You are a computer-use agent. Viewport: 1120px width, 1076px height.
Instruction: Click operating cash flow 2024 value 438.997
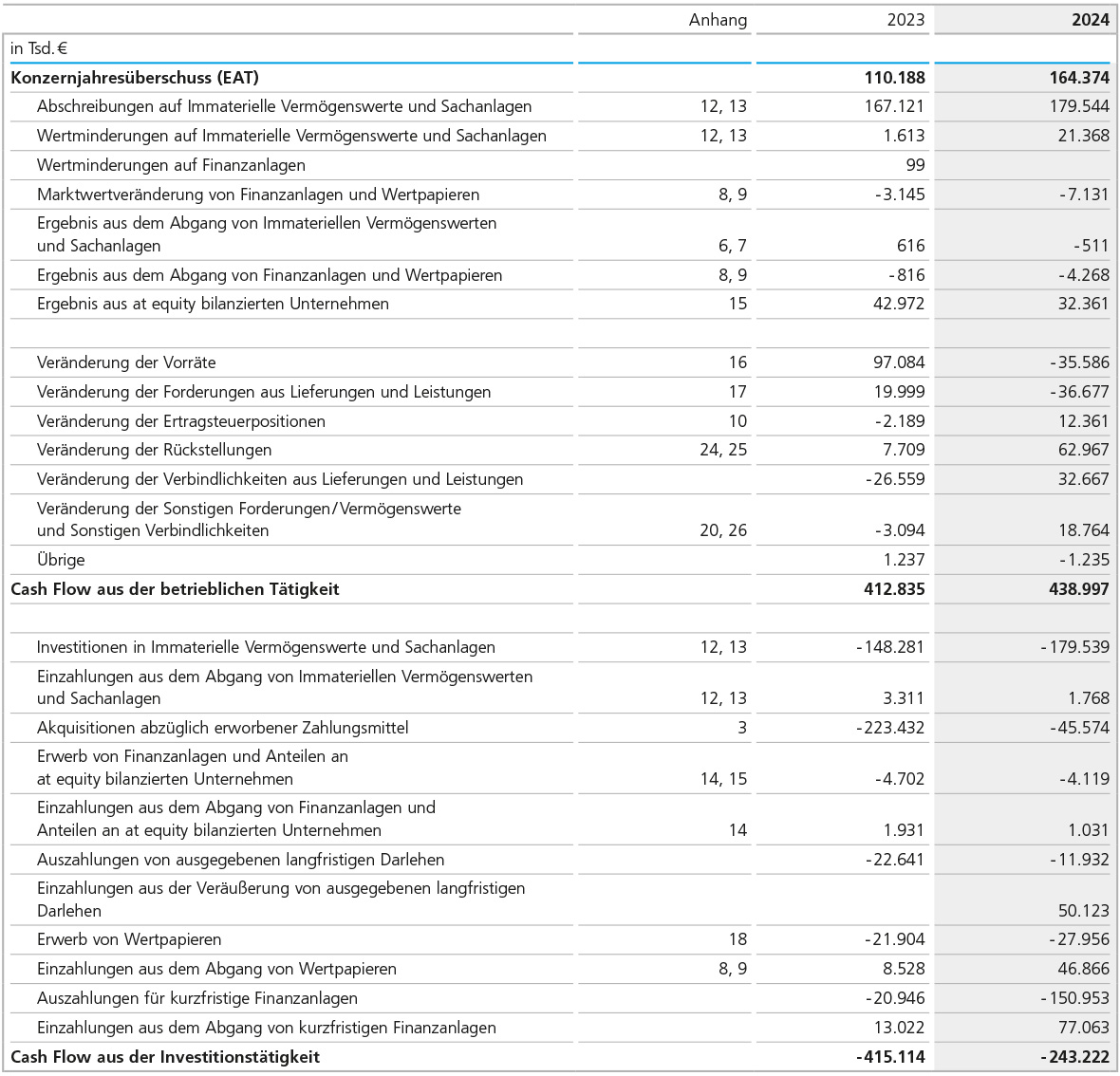click(1078, 589)
